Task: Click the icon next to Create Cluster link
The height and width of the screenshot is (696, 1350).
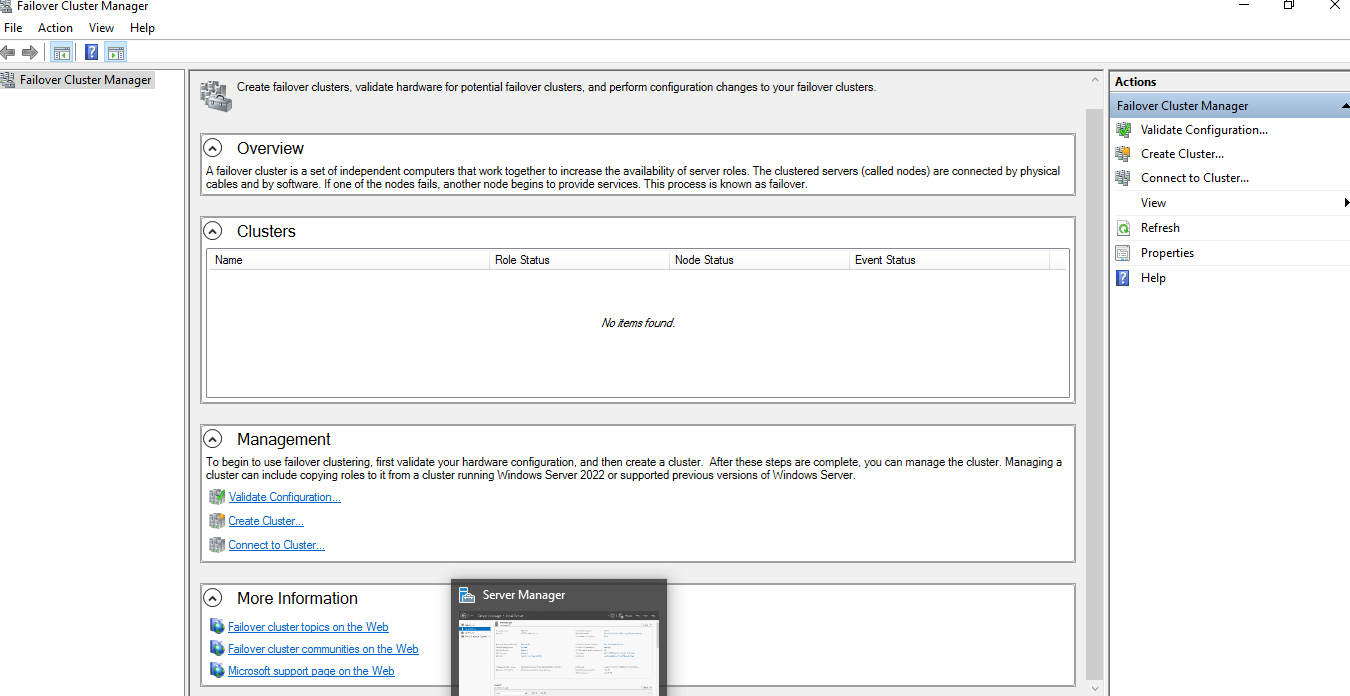Action: [217, 521]
